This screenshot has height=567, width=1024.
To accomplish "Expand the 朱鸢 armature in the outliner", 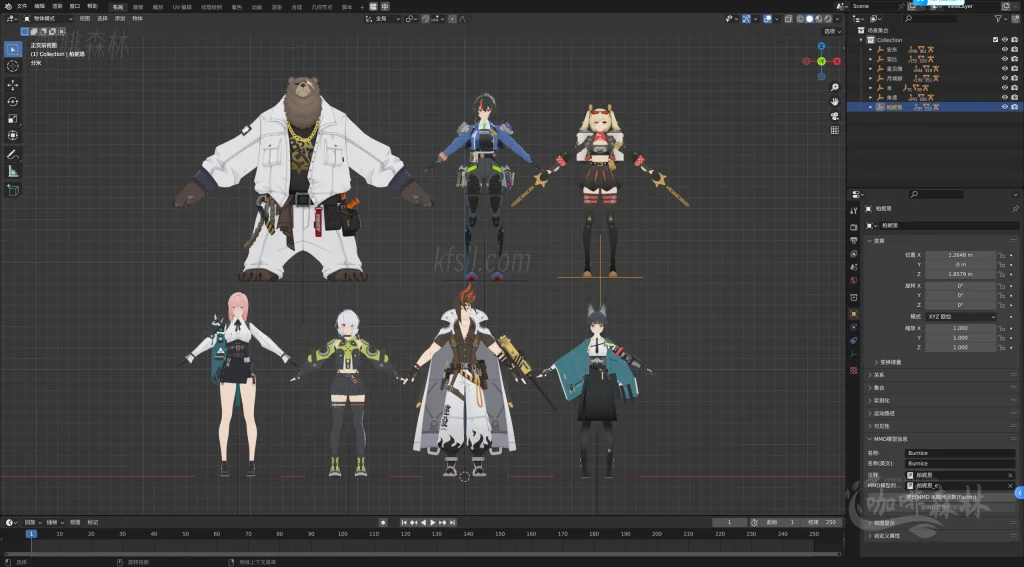I will tap(871, 97).
